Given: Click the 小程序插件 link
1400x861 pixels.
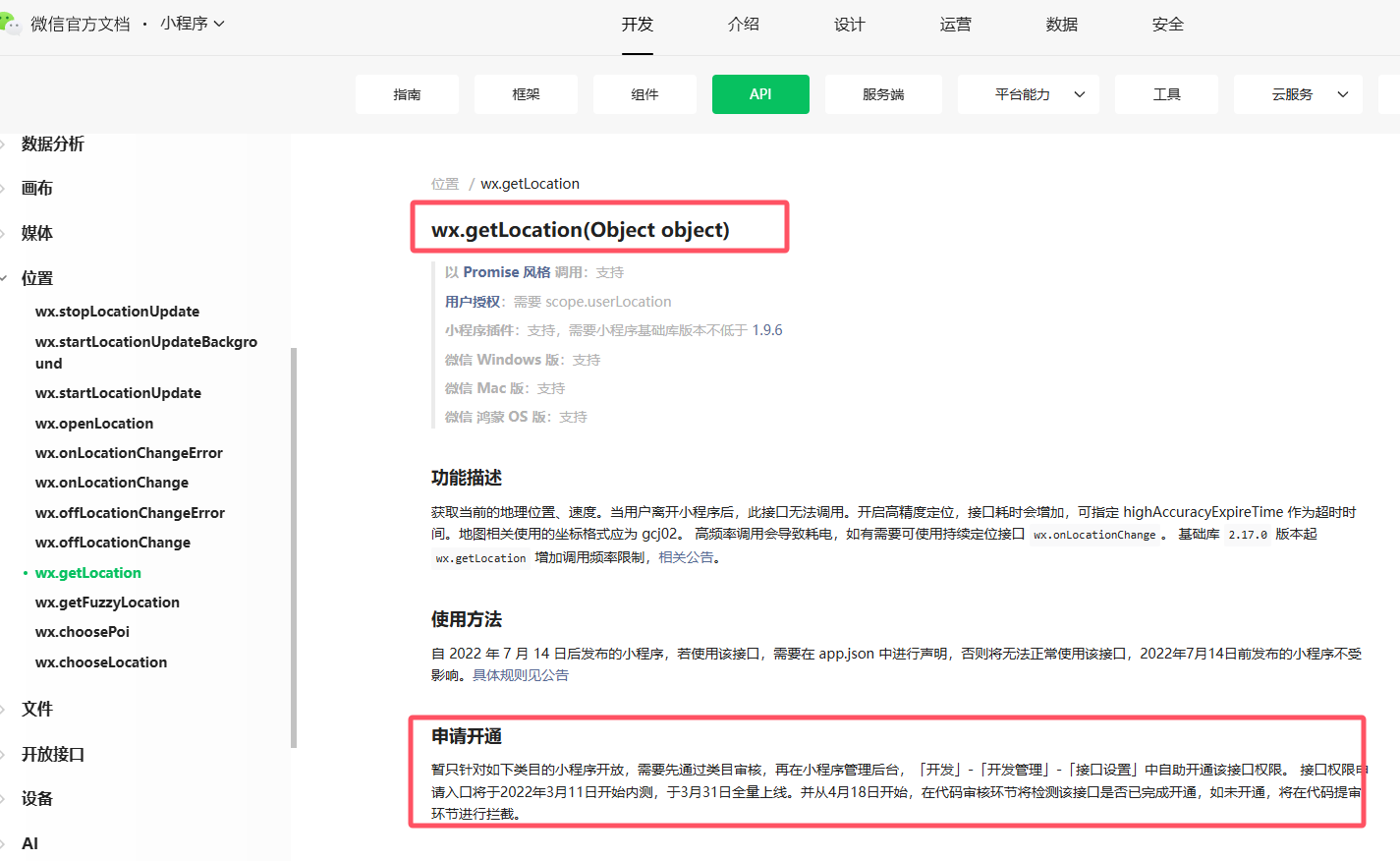Looking at the screenshot, I should click(x=479, y=330).
